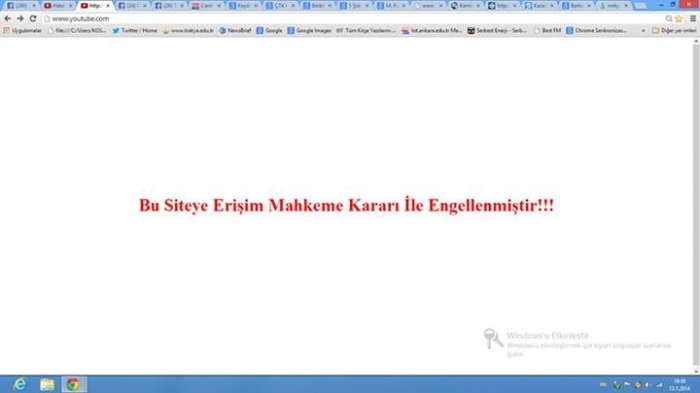Screen dimensions: 700x393
Task: Bookmark this page with the star icon
Action: (x=679, y=19)
